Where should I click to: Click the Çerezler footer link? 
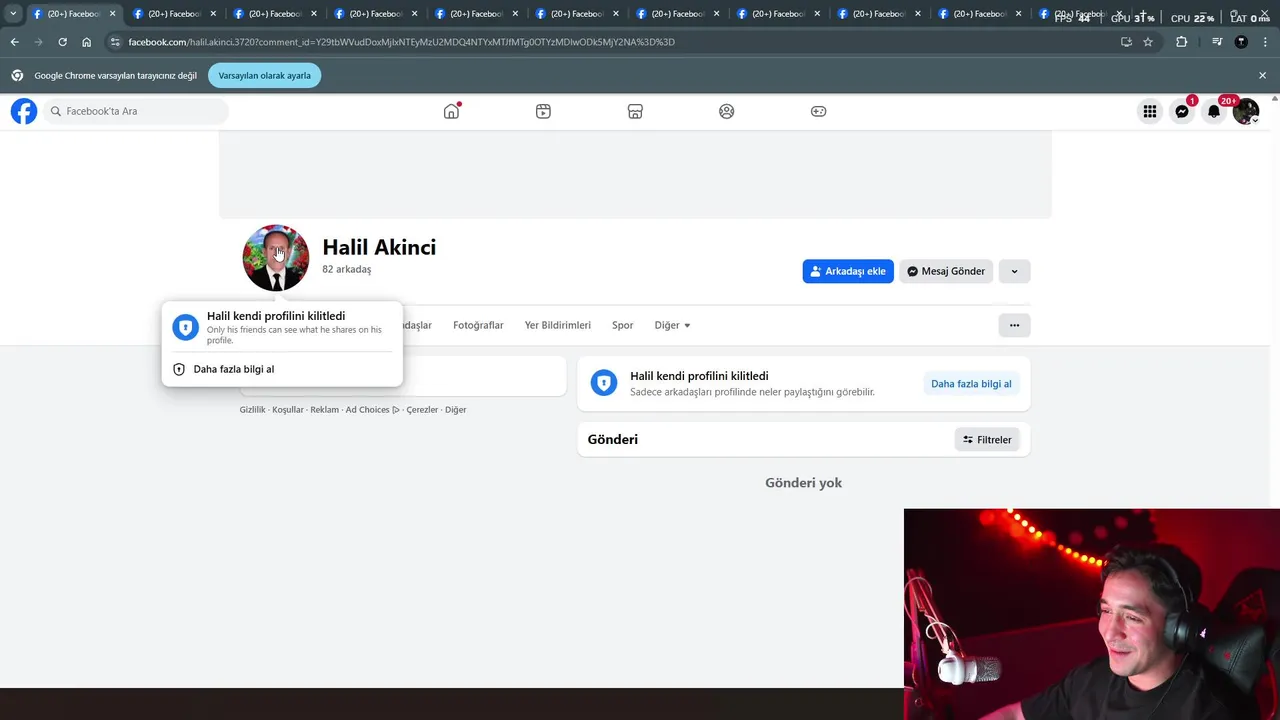click(422, 410)
